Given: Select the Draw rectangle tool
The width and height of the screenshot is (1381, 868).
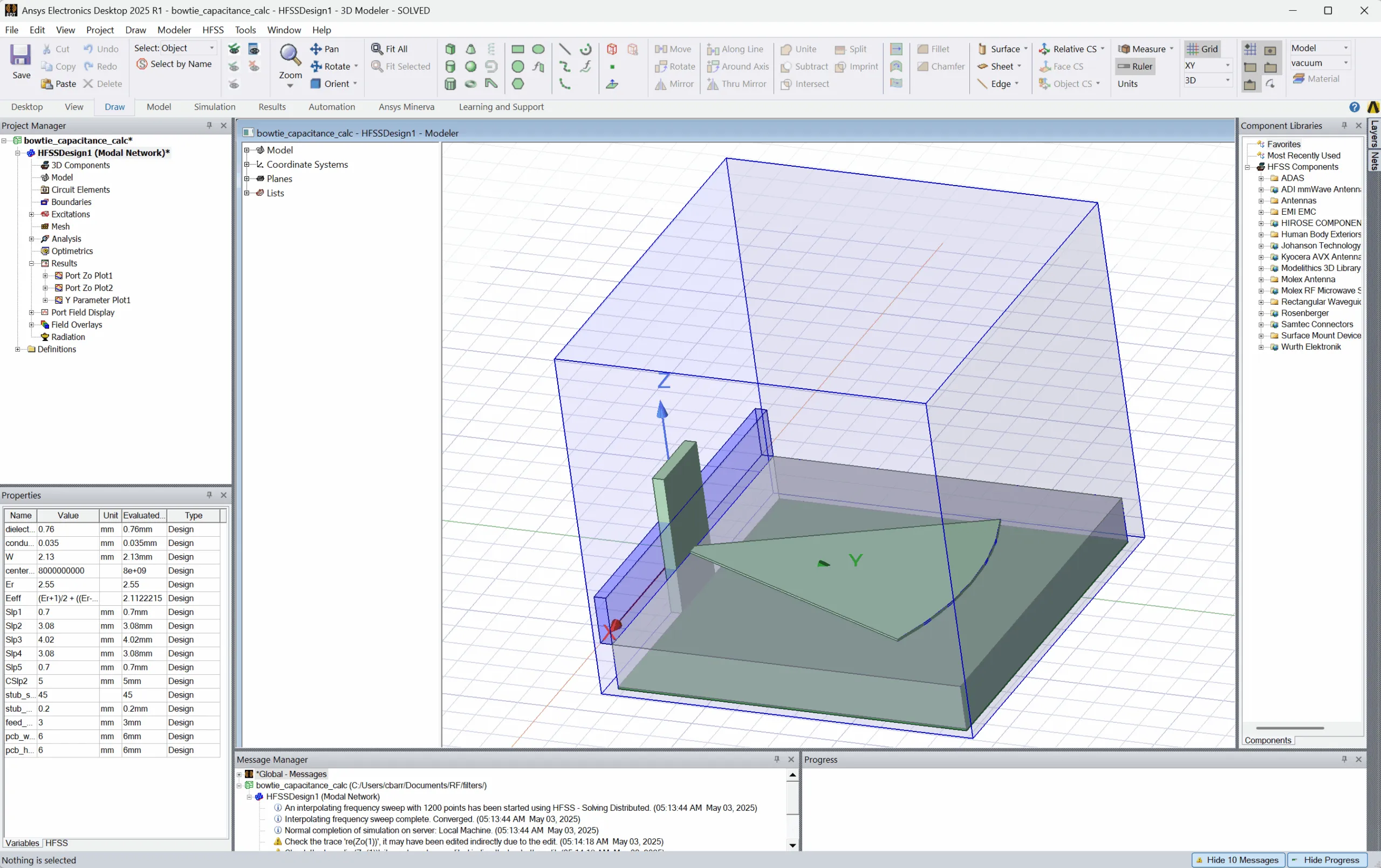Looking at the screenshot, I should [518, 49].
